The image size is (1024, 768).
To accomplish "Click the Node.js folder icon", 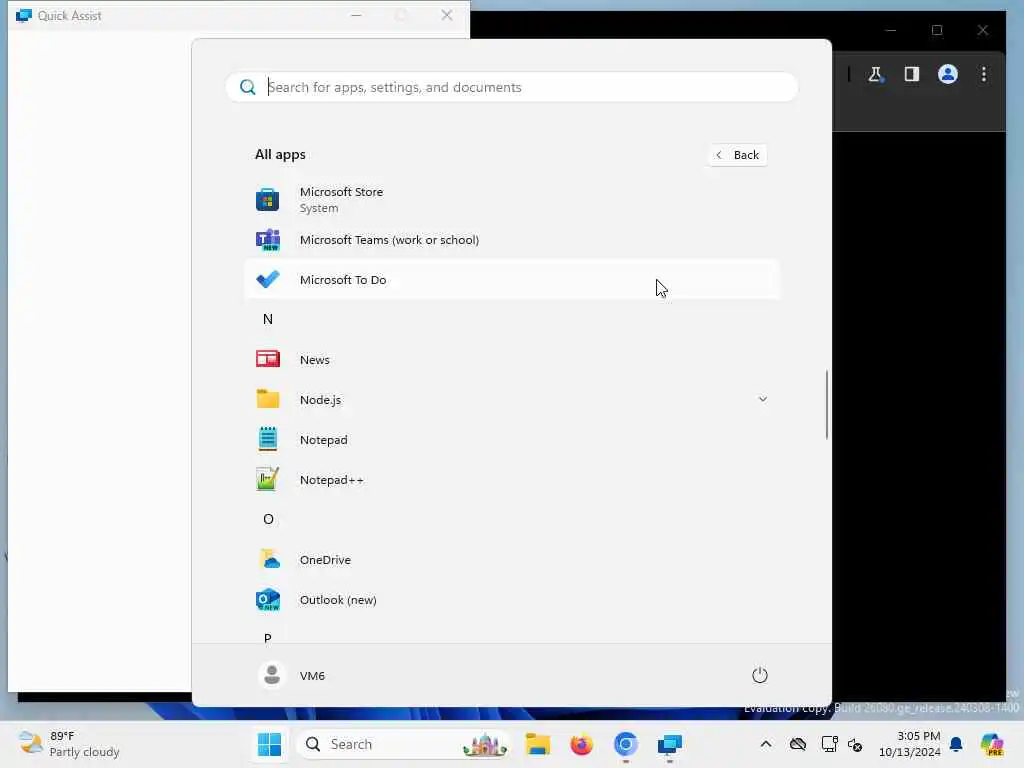I will (x=268, y=399).
